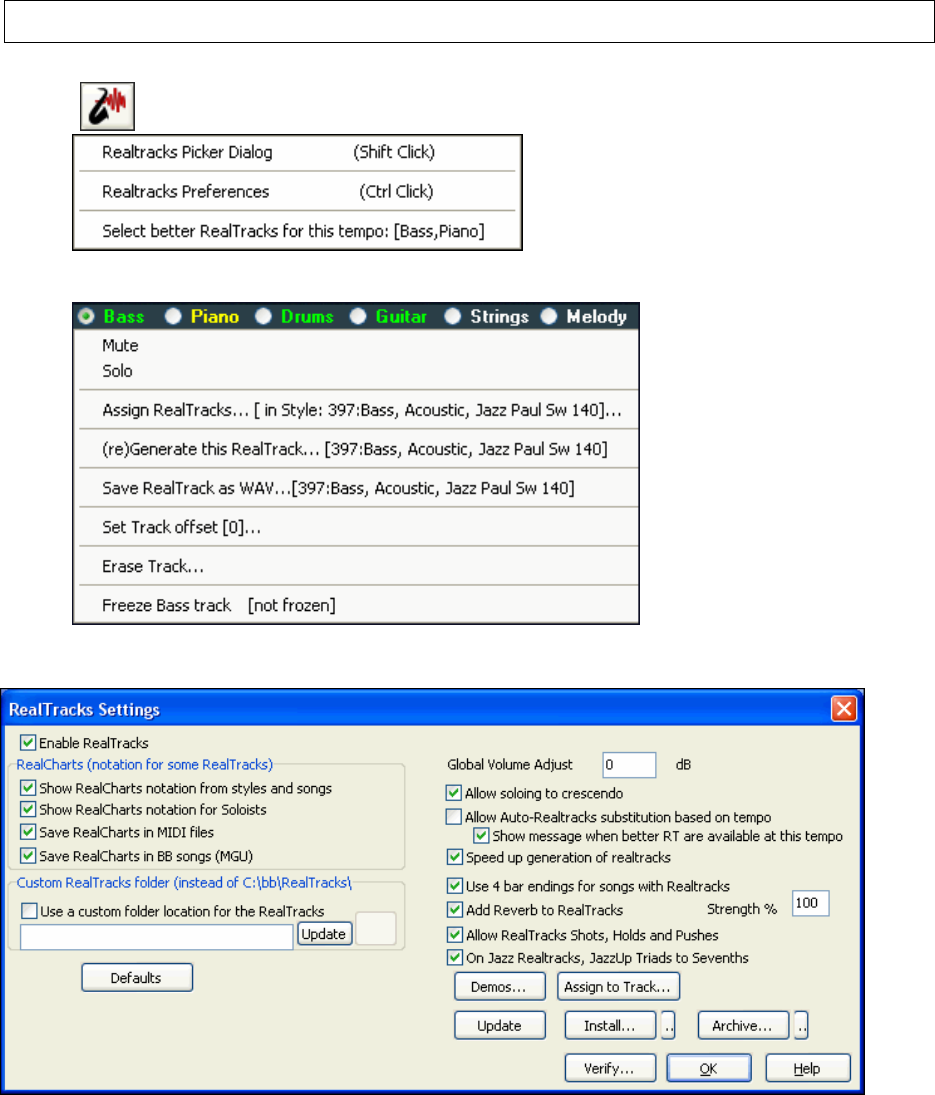Toggle JazzUp Triads to Sevenths checkbox

click(x=455, y=957)
